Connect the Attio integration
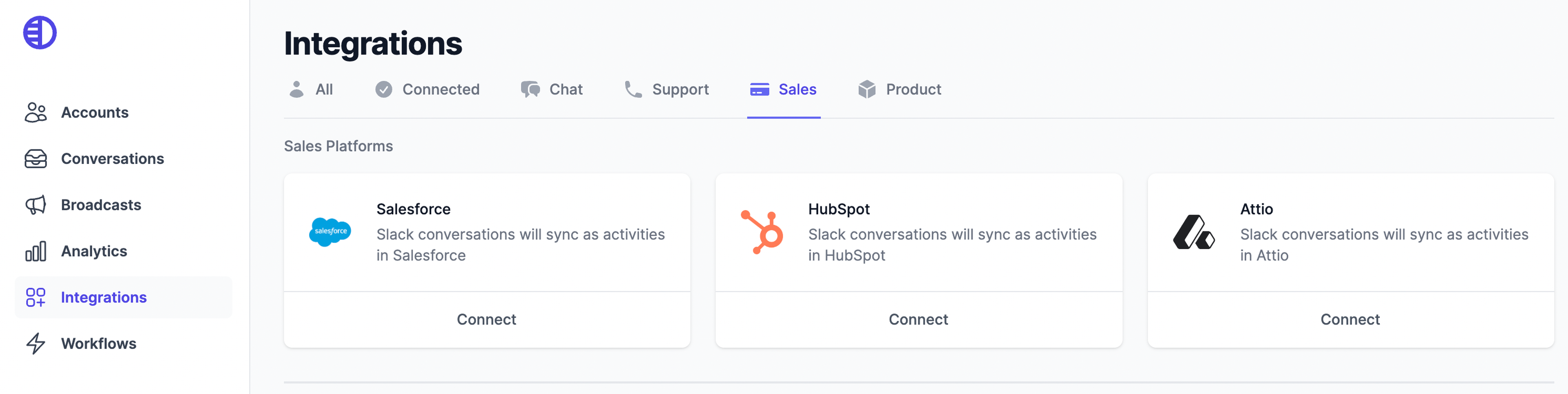The width and height of the screenshot is (1568, 394). (1350, 319)
